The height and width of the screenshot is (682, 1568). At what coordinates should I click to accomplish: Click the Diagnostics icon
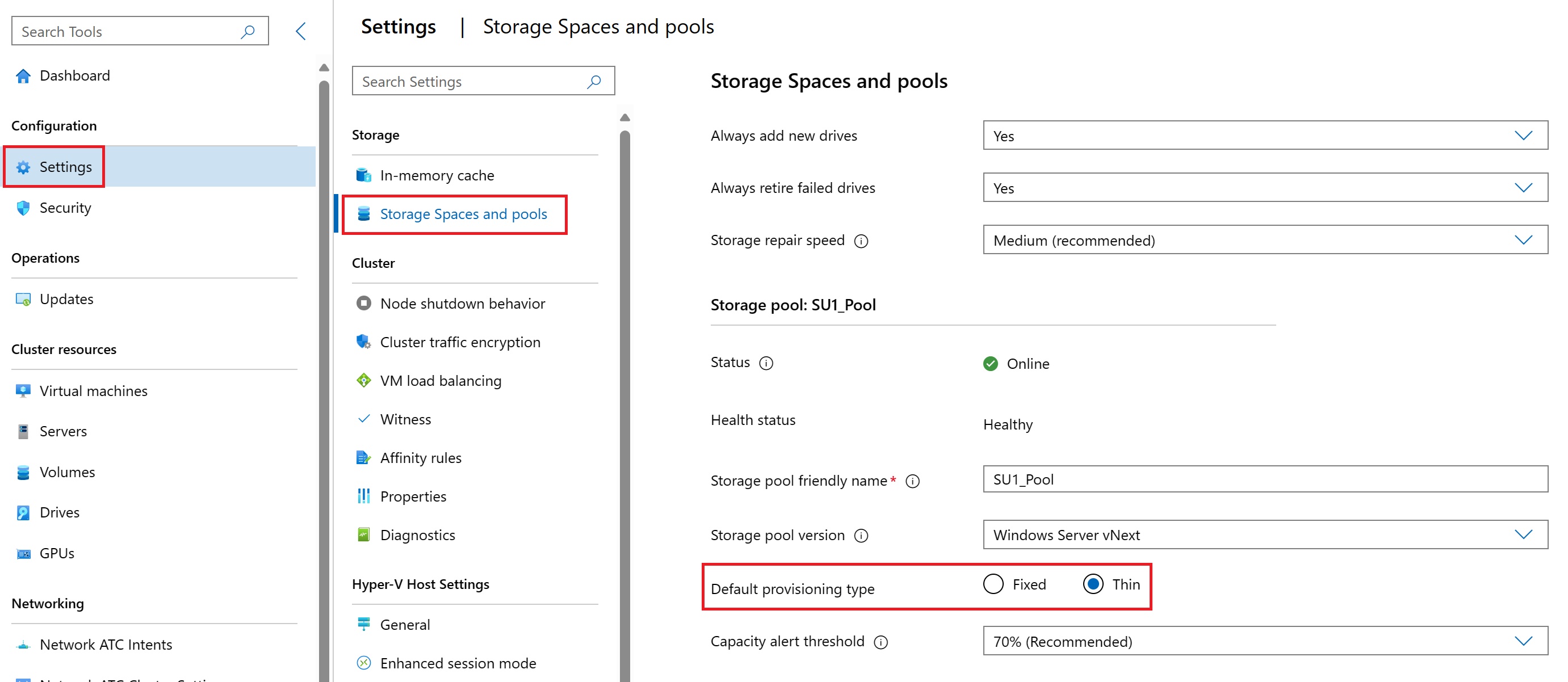click(363, 535)
